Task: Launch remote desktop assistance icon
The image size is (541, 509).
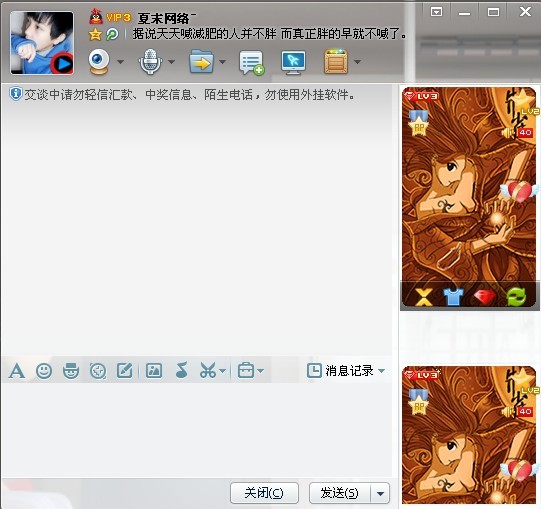Action: (293, 62)
